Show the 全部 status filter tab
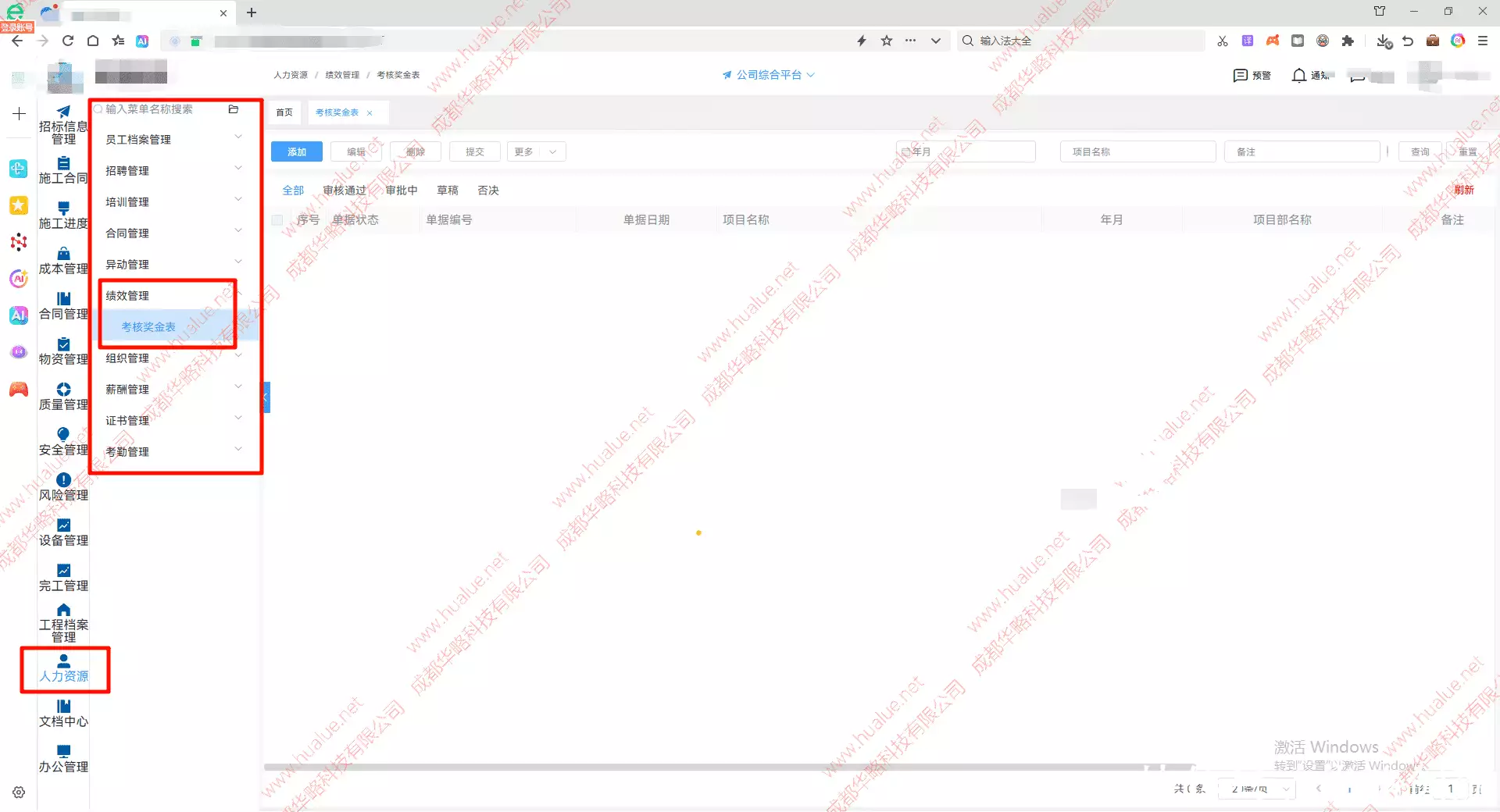Screen dimensions: 1500x812 tap(293, 191)
